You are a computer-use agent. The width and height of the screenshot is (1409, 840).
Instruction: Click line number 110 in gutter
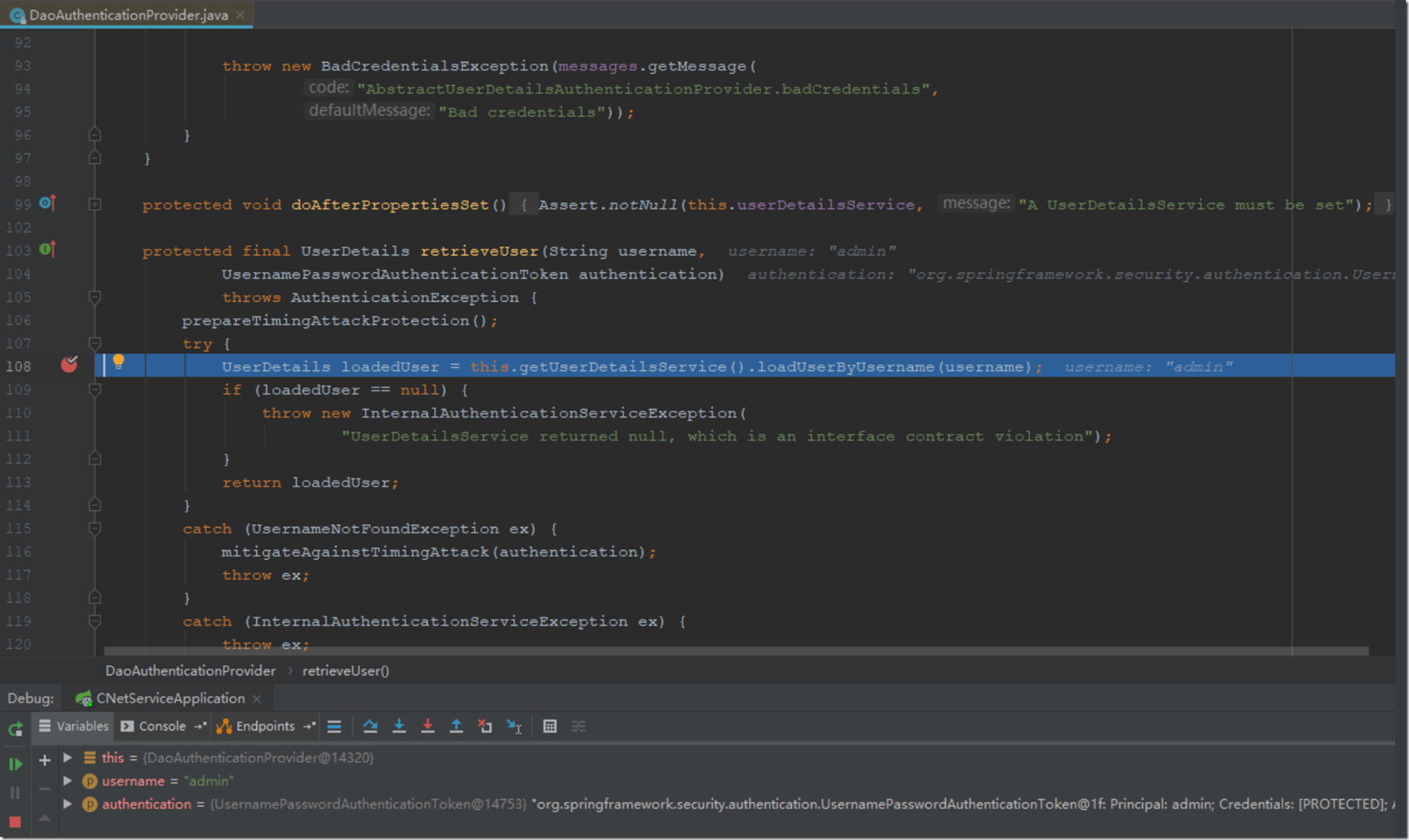coord(19,413)
